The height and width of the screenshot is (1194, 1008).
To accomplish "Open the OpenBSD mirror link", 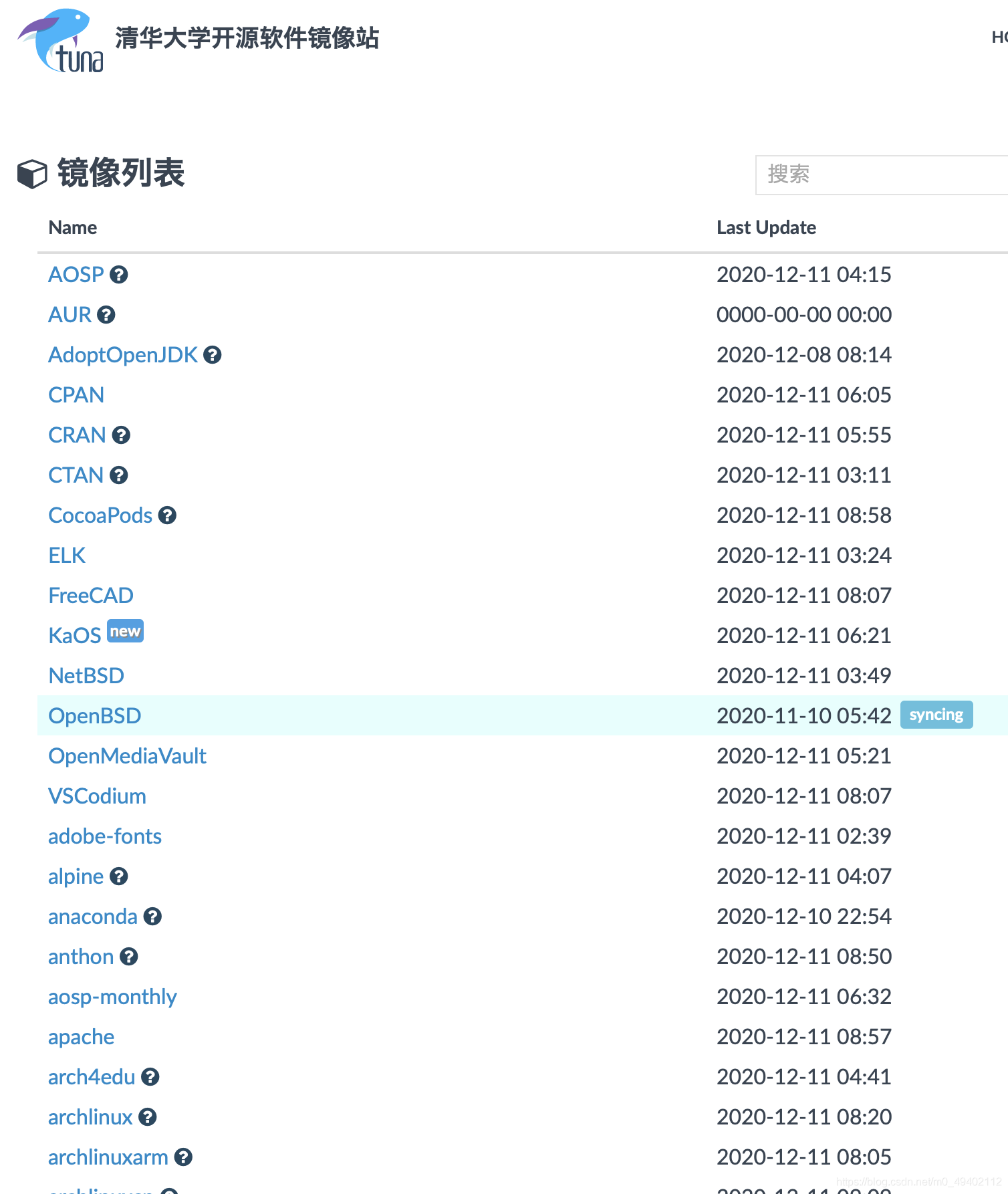I will coord(95,716).
